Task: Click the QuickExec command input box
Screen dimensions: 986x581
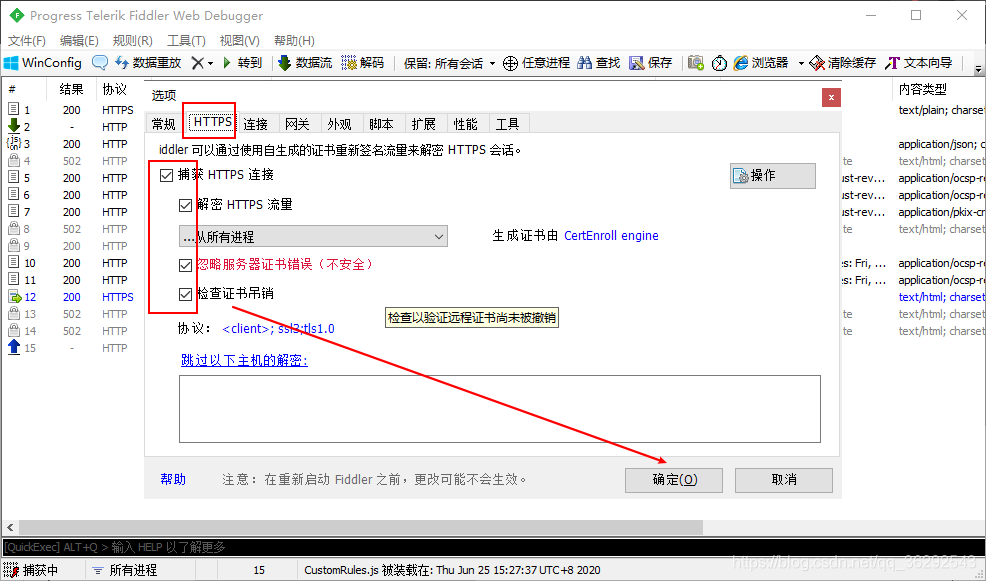Action: tap(493, 547)
